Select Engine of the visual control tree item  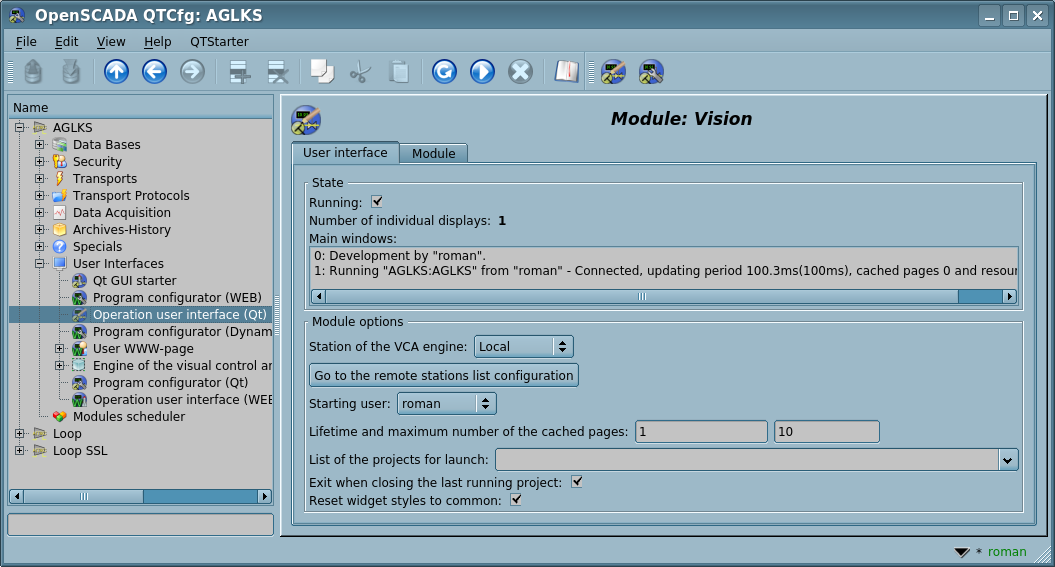(x=182, y=365)
